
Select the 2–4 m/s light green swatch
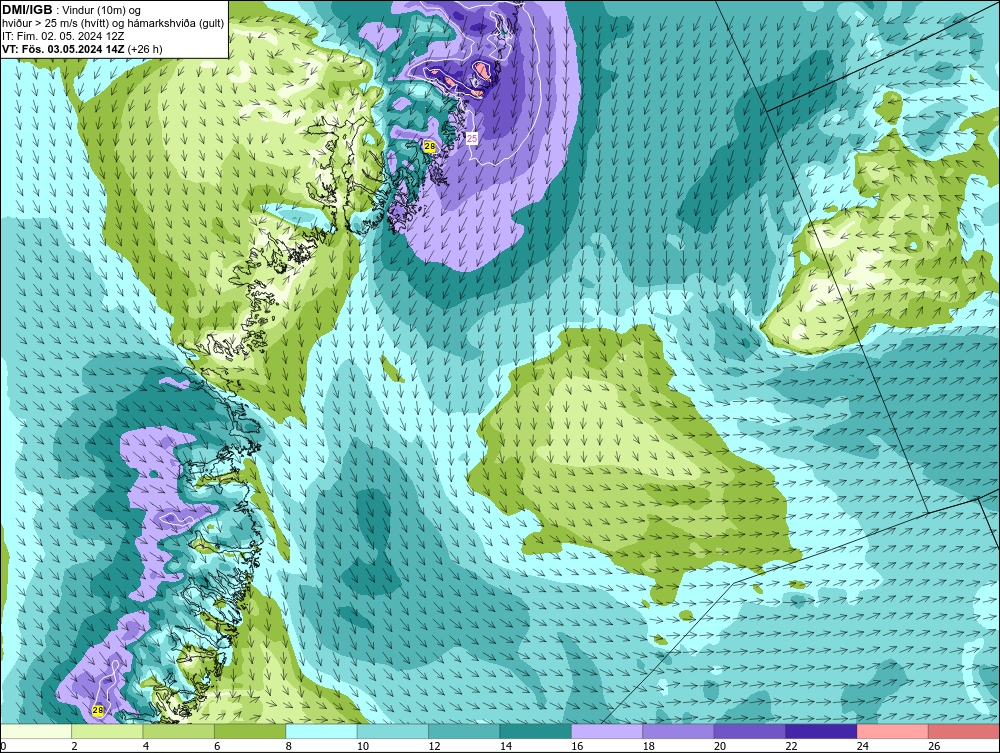107,731
